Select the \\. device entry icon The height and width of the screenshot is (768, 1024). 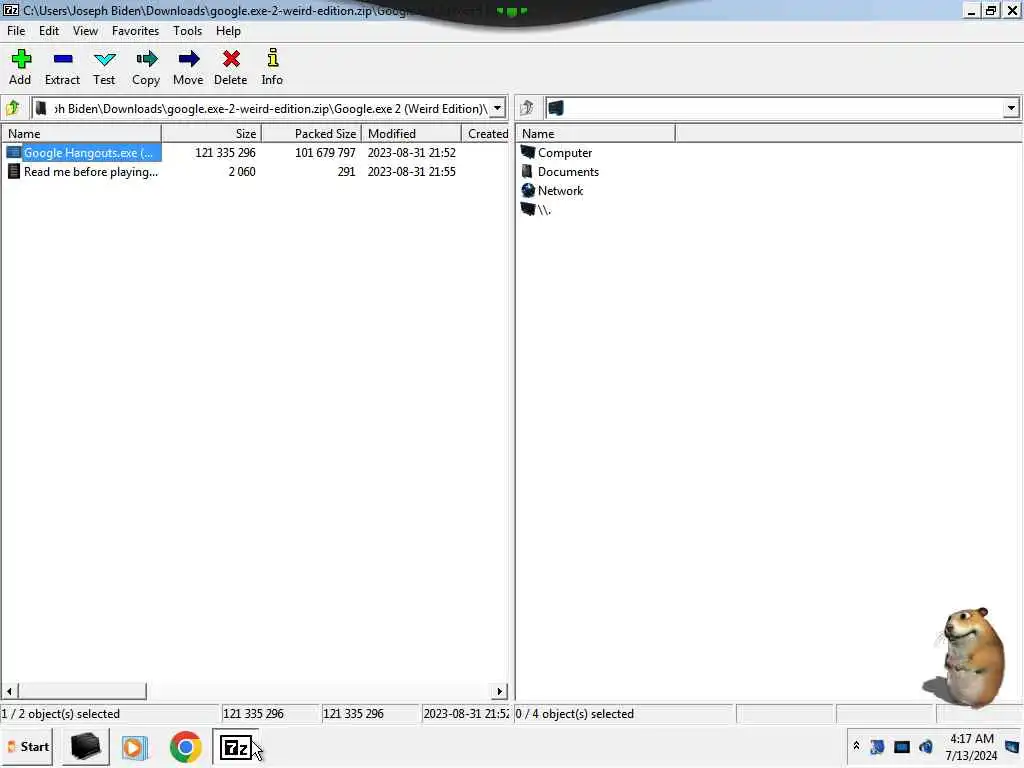[528, 209]
